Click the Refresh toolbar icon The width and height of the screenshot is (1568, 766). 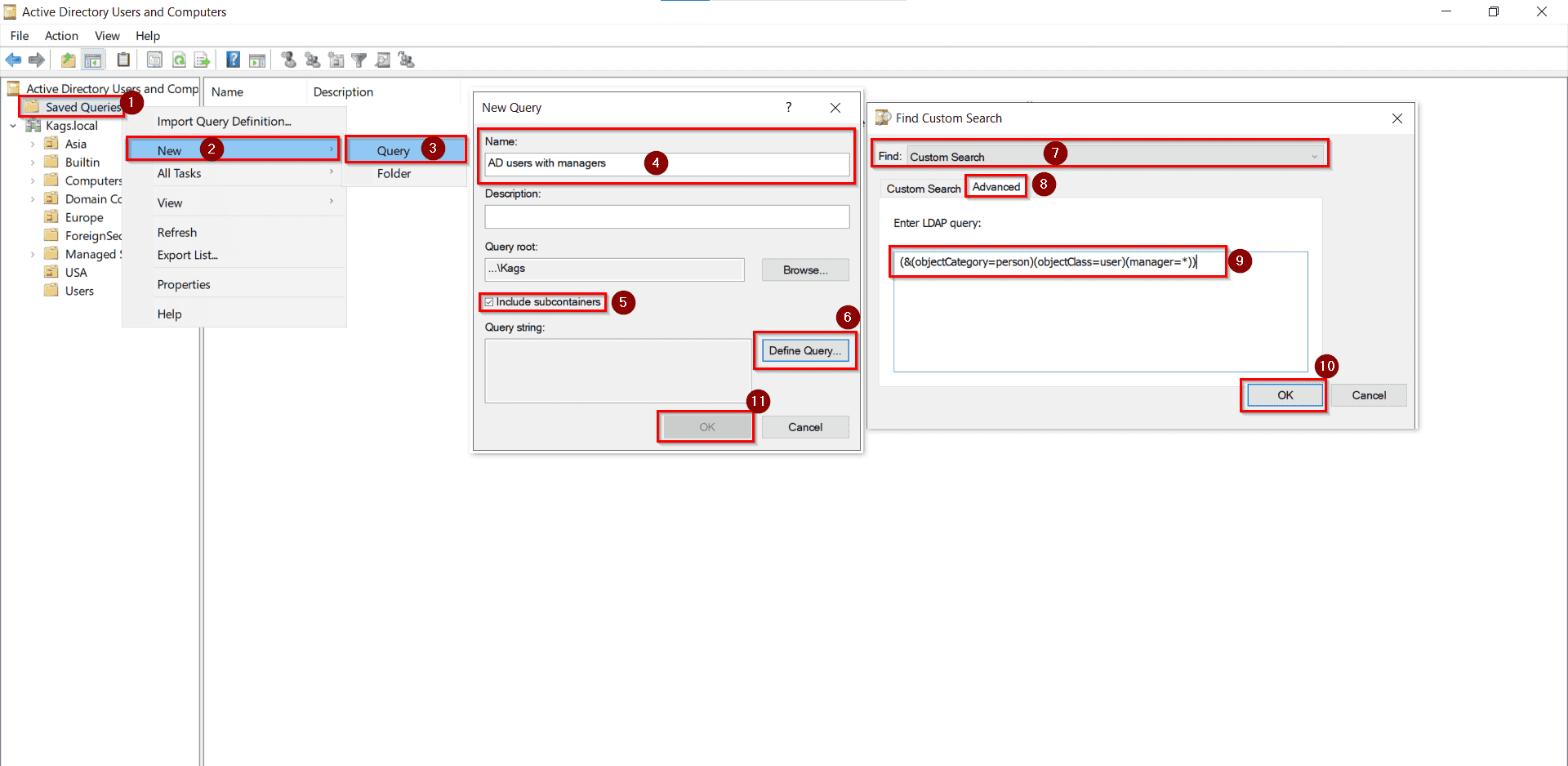coord(179,60)
